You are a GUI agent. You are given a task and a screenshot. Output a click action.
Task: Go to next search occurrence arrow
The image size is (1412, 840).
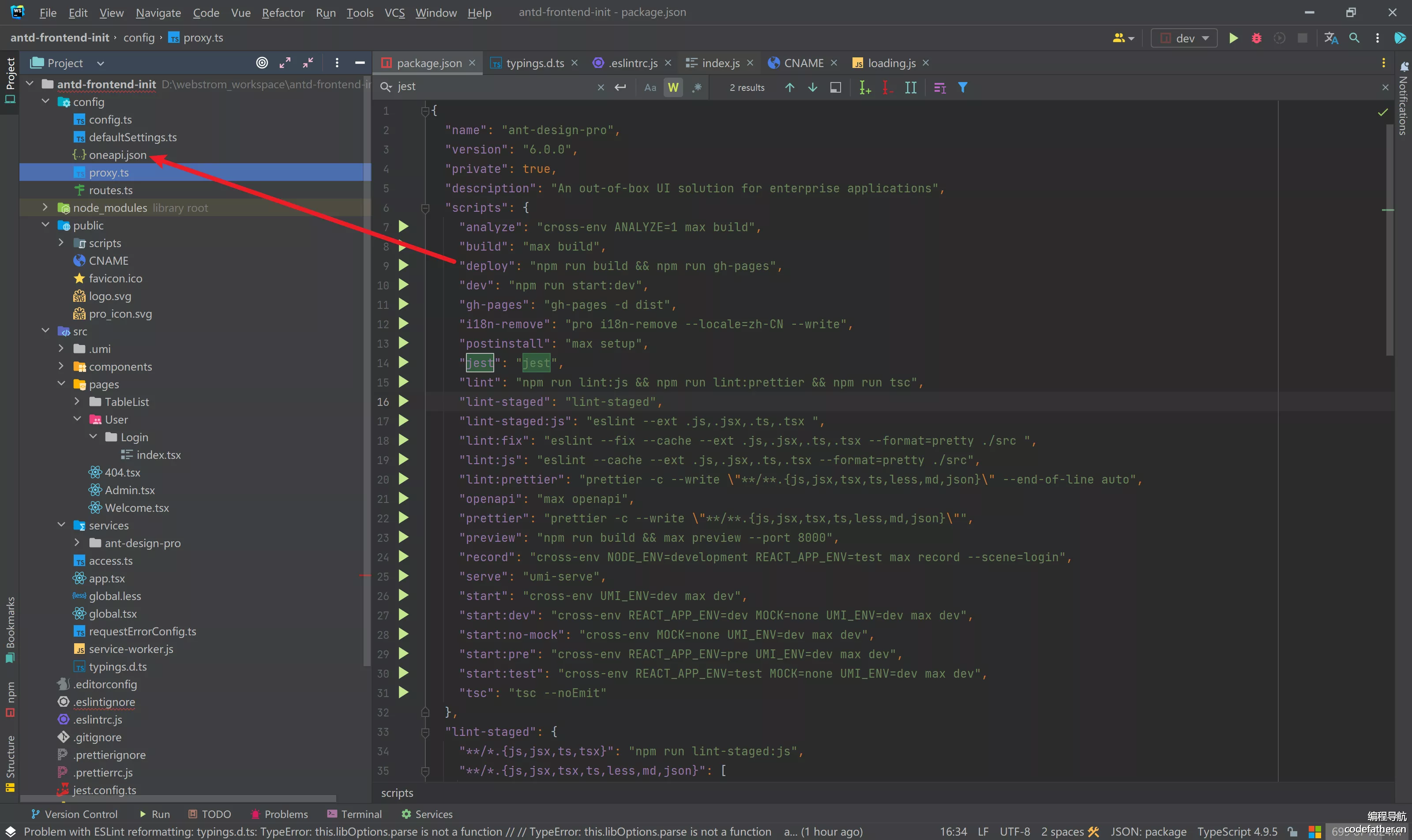[812, 87]
